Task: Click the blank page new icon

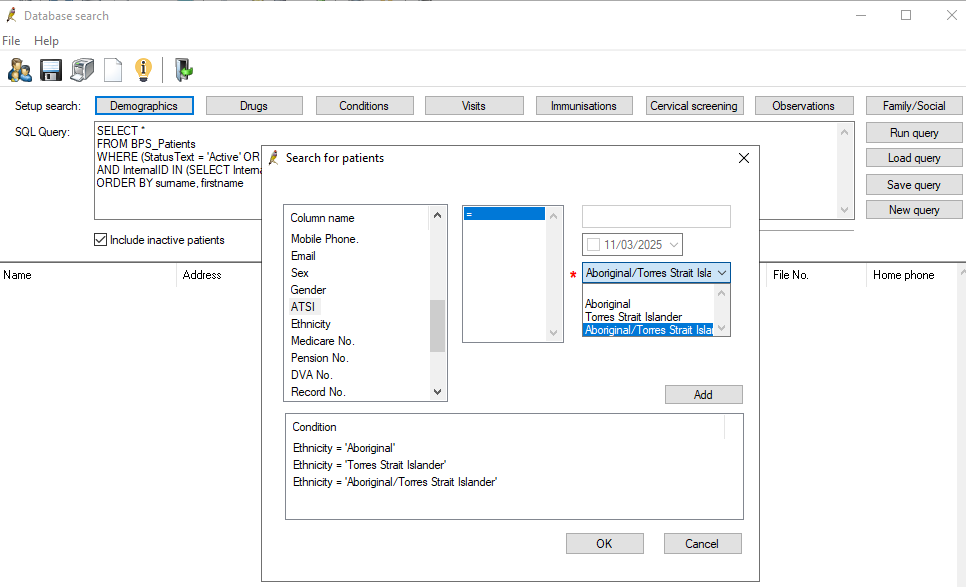Action: click(x=113, y=70)
